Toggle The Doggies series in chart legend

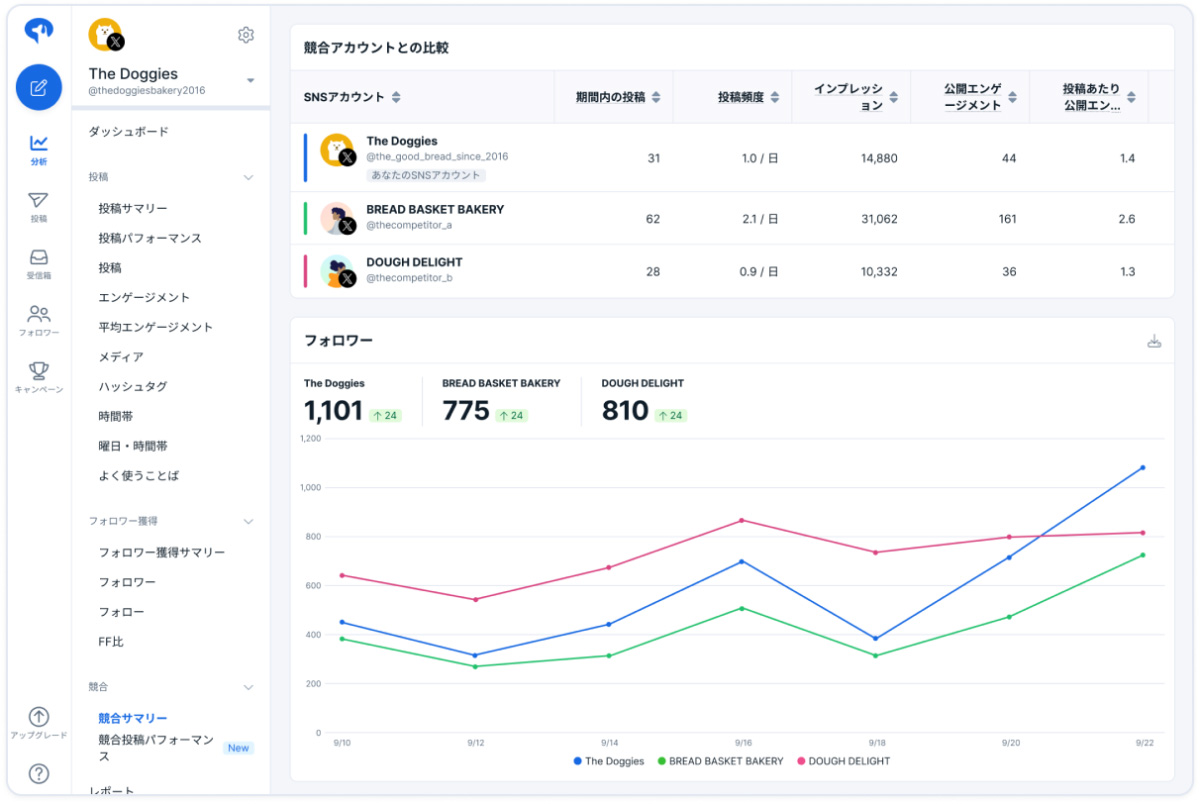pyautogui.click(x=609, y=761)
